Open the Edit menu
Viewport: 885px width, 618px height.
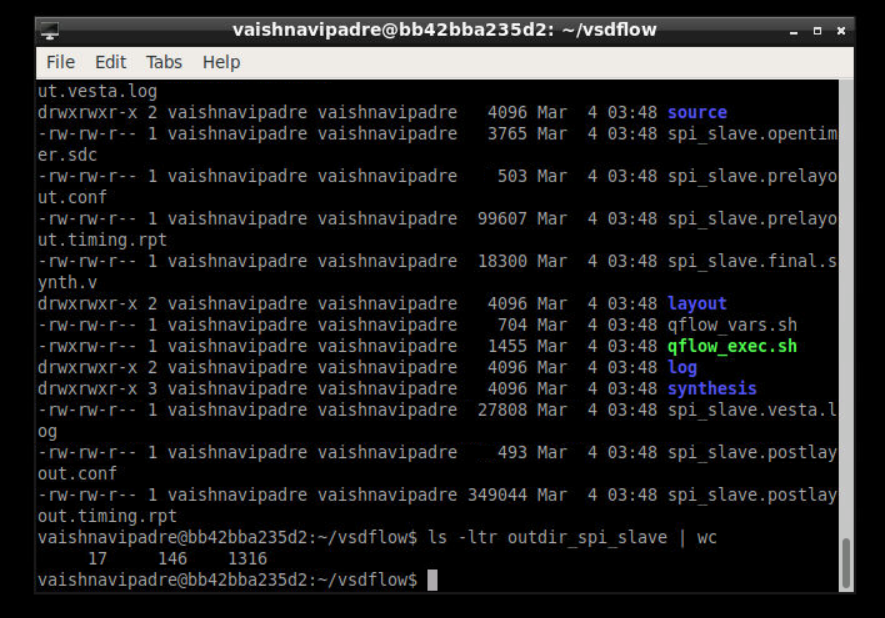pyautogui.click(x=110, y=62)
